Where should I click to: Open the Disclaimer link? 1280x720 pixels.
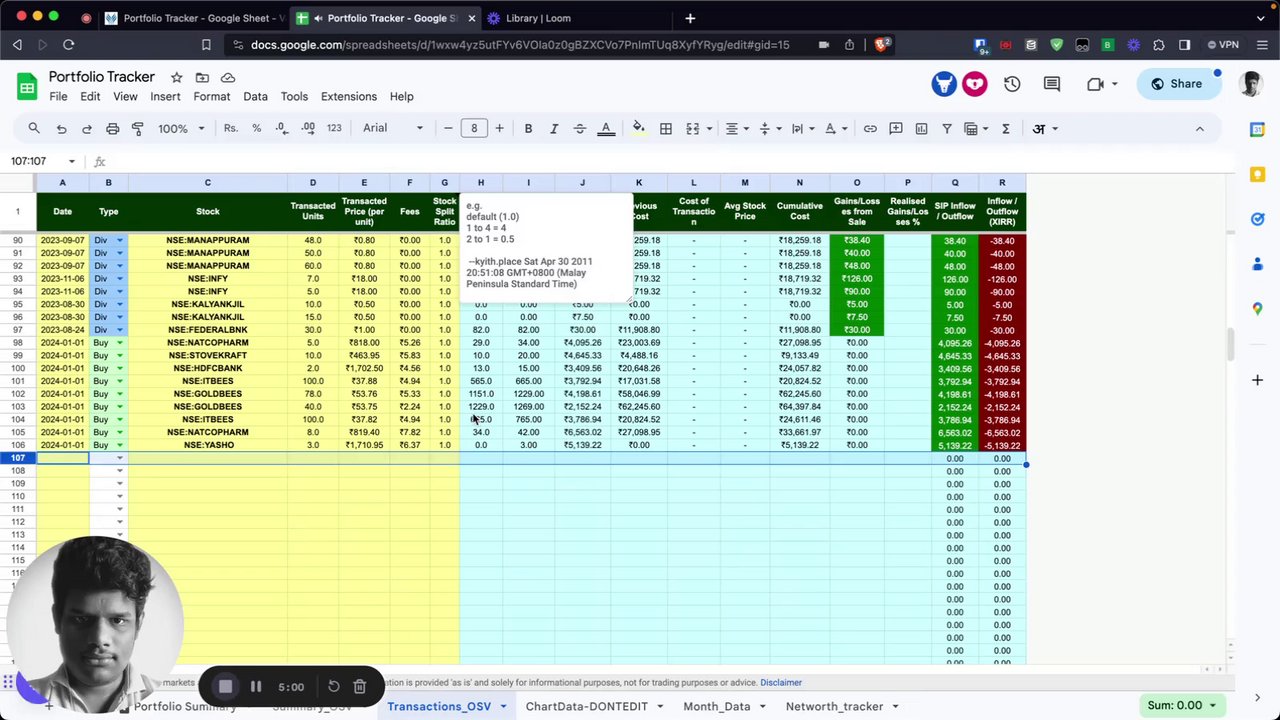click(780, 682)
